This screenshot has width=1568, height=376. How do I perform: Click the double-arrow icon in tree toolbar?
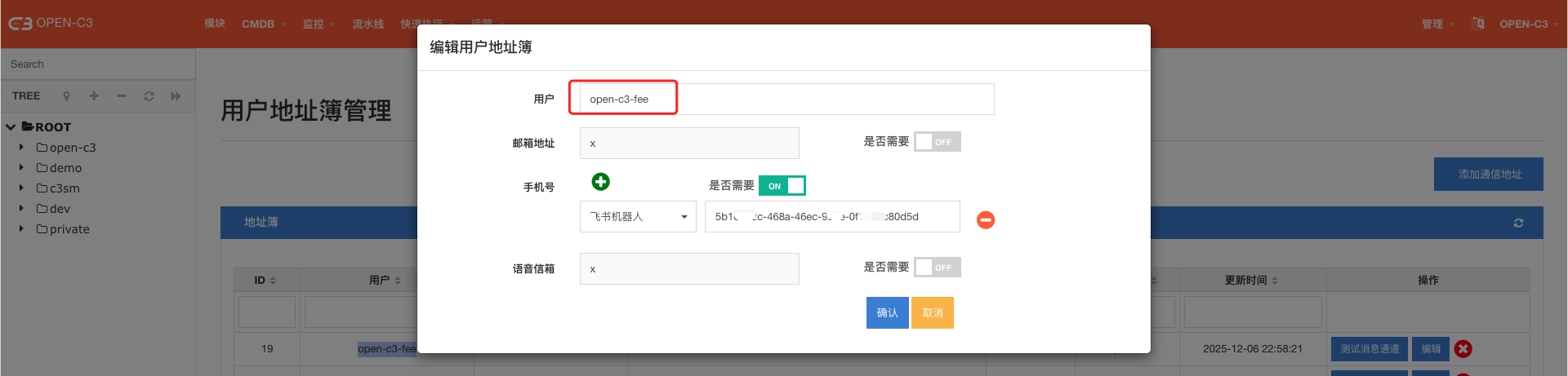tap(176, 96)
